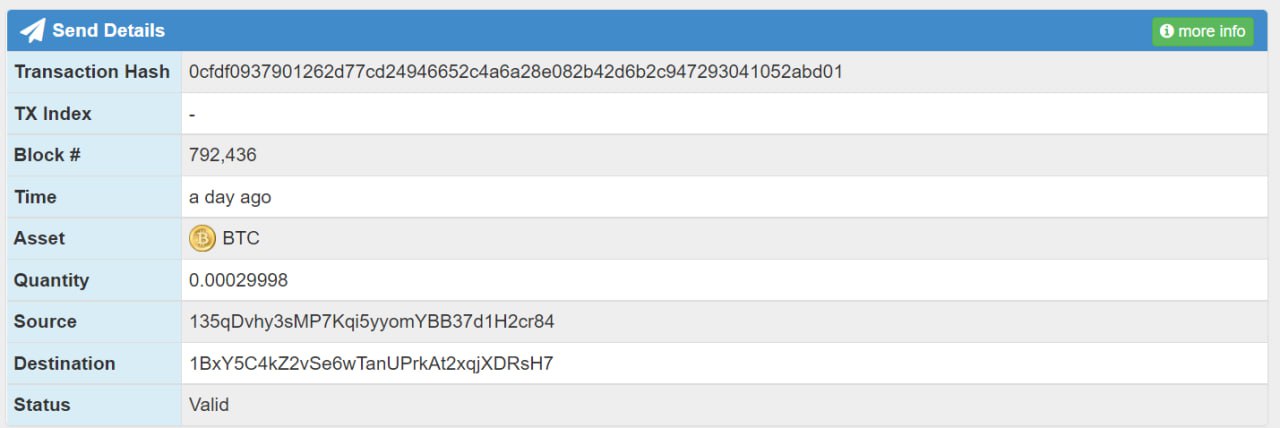
Task: Select the transaction hash value
Action: (516, 72)
